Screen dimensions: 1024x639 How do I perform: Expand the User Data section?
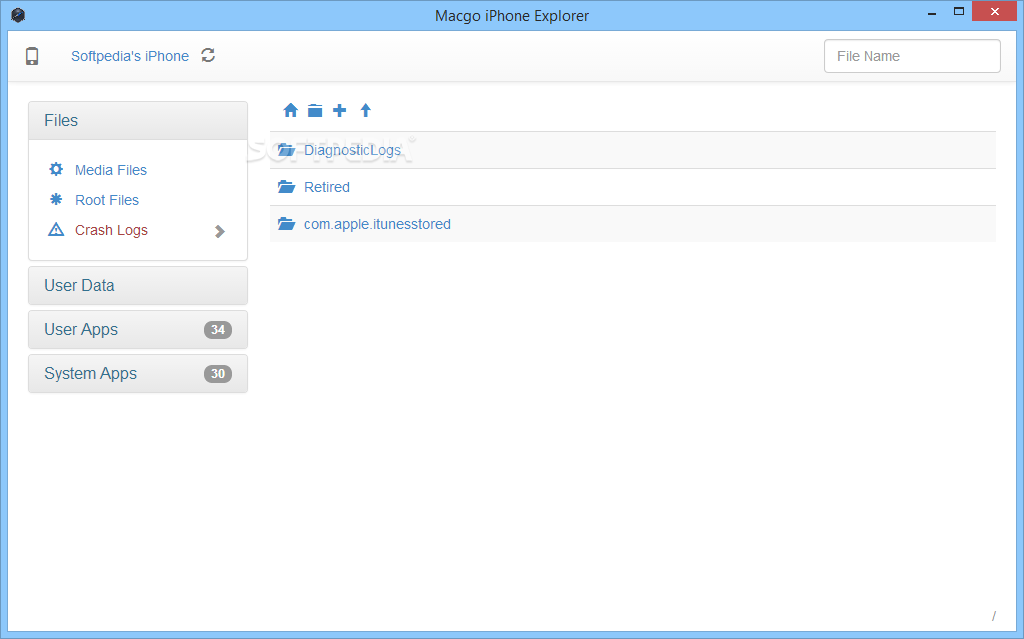point(138,286)
